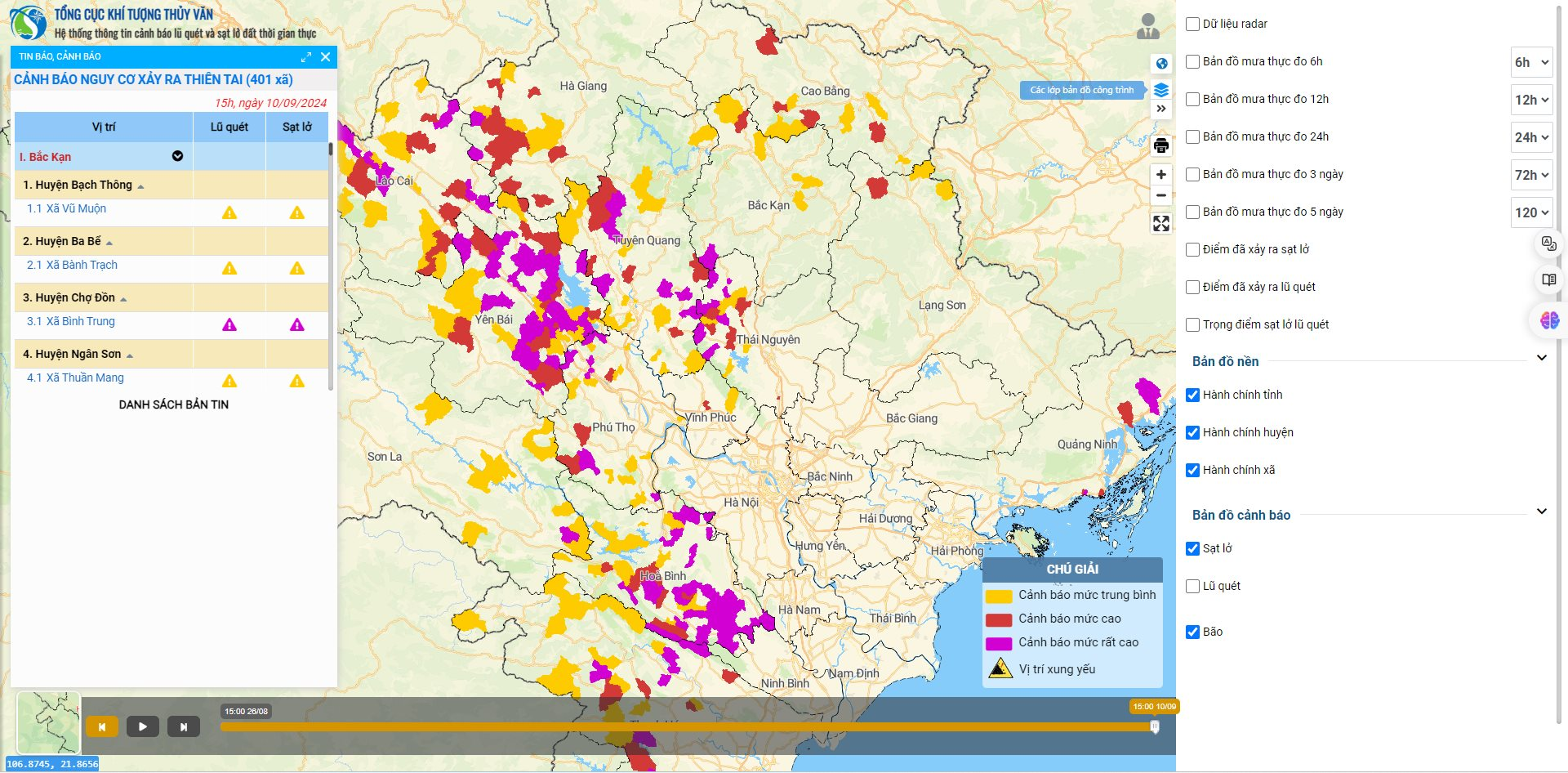Open the Xã Vũ Muộn link

(x=76, y=209)
